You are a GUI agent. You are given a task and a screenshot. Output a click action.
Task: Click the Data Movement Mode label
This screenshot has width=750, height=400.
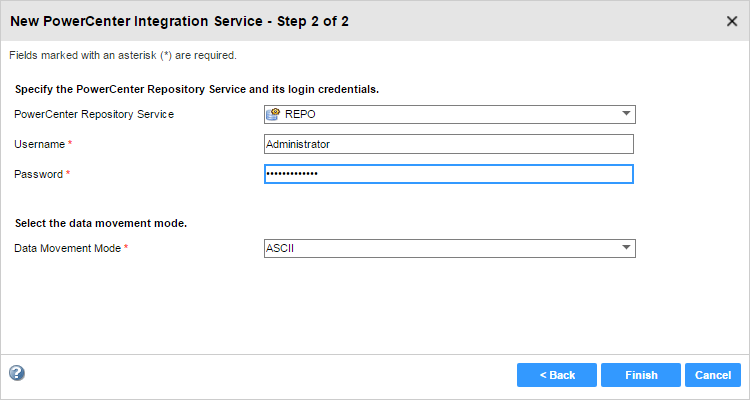pyautogui.click(x=67, y=247)
